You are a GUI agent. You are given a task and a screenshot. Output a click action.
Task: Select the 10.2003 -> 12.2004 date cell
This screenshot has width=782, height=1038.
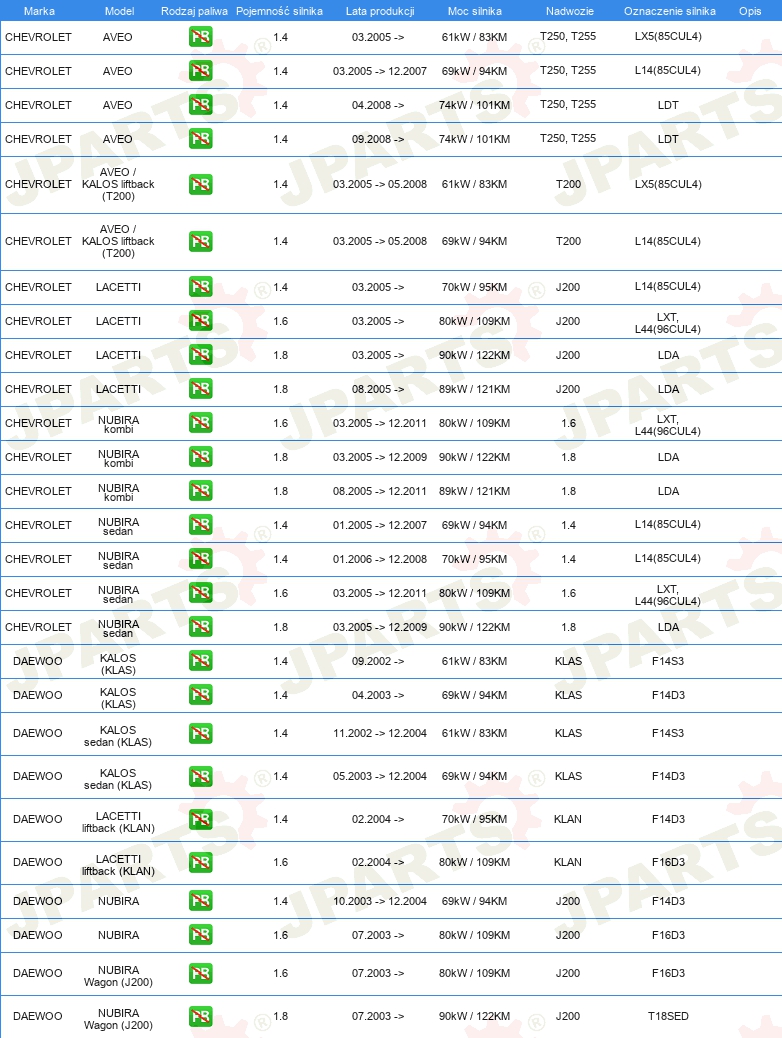(x=379, y=901)
